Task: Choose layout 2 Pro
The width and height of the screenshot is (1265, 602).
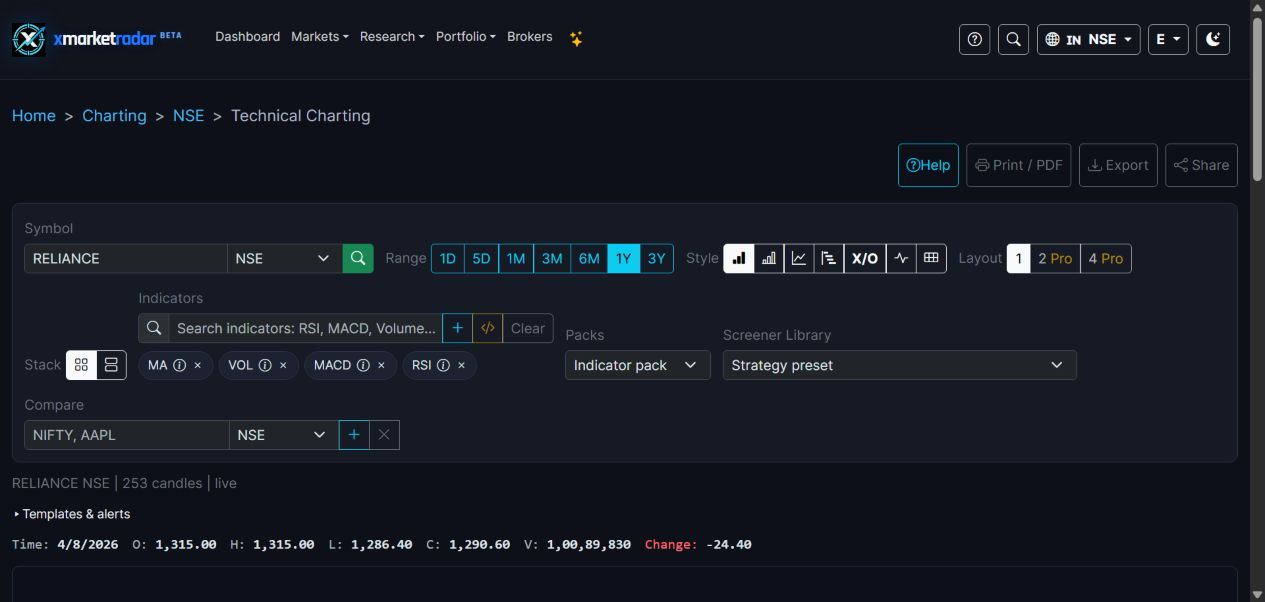Action: (x=1055, y=258)
